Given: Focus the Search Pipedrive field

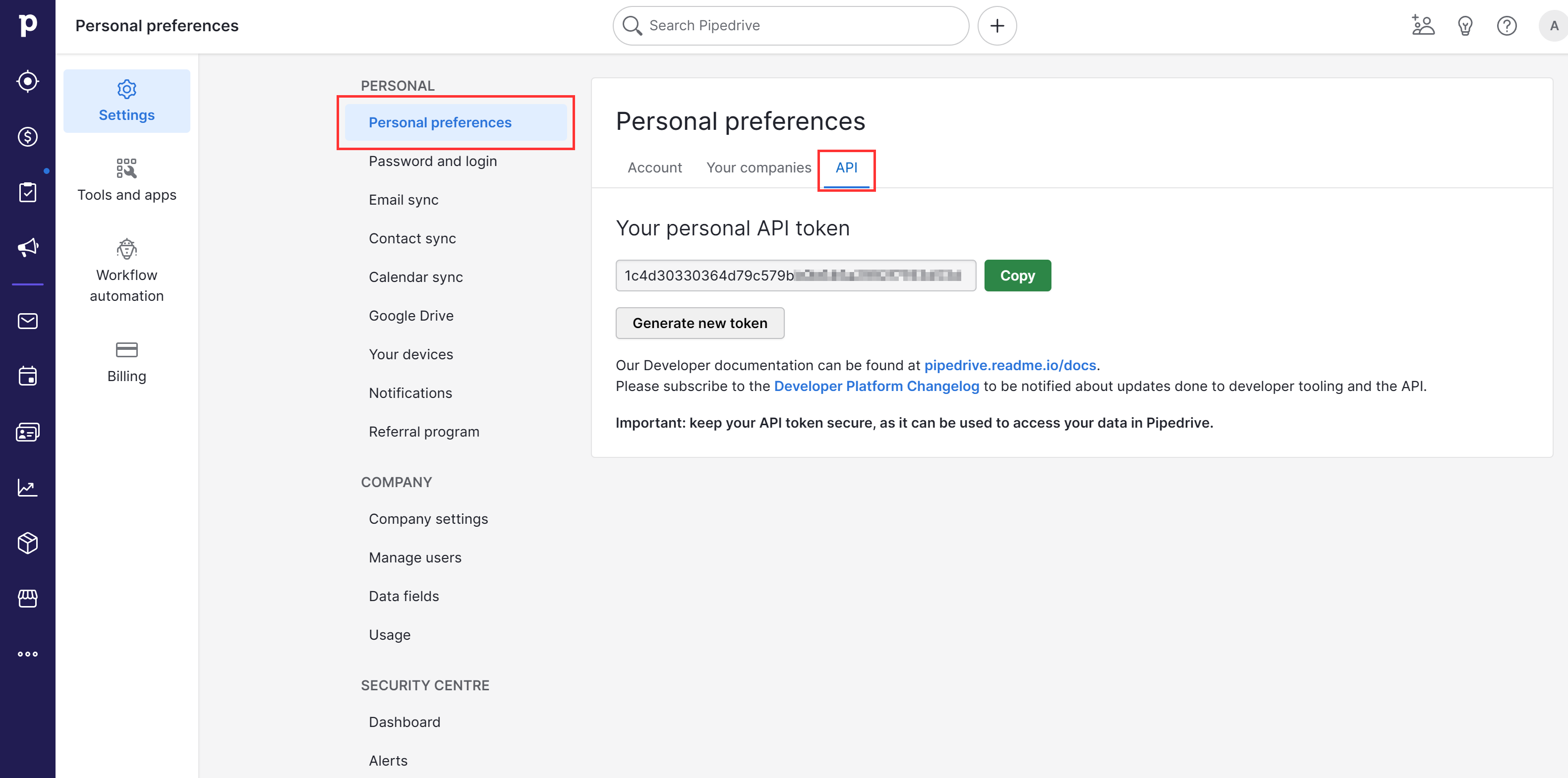Looking at the screenshot, I should 791,26.
